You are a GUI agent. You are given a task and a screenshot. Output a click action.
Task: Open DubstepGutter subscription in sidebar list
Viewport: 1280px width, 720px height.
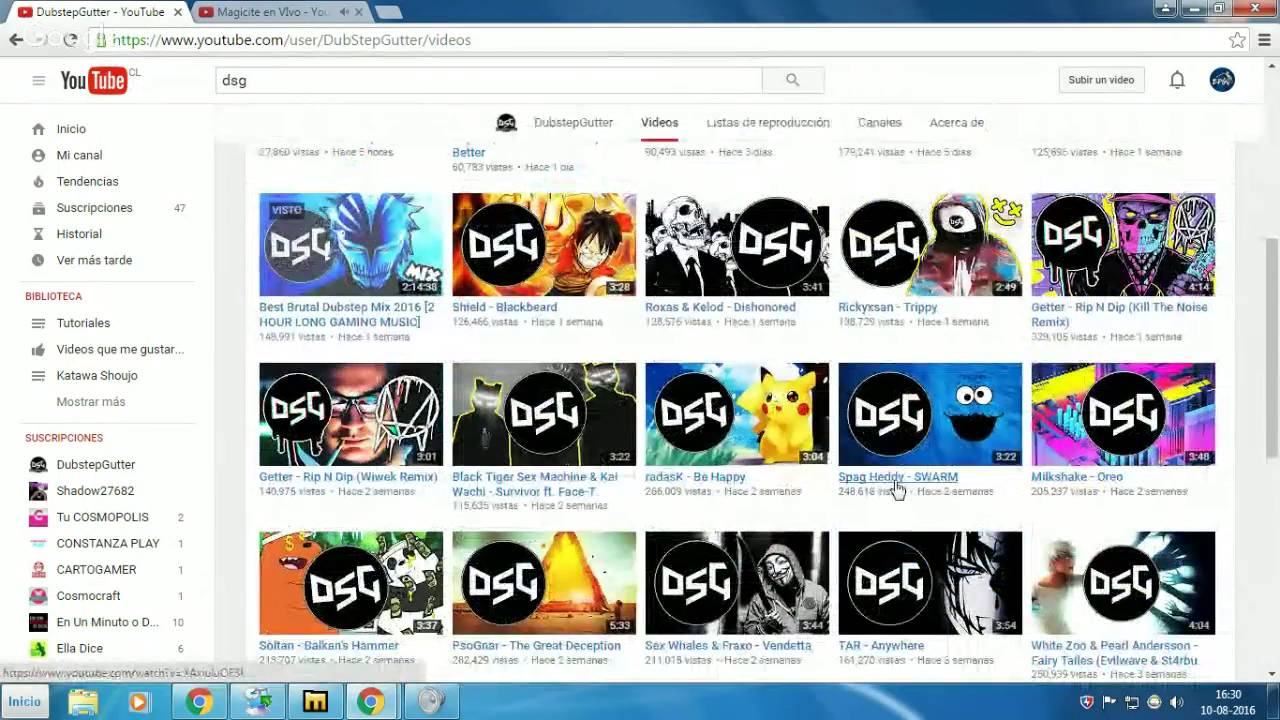[96, 464]
